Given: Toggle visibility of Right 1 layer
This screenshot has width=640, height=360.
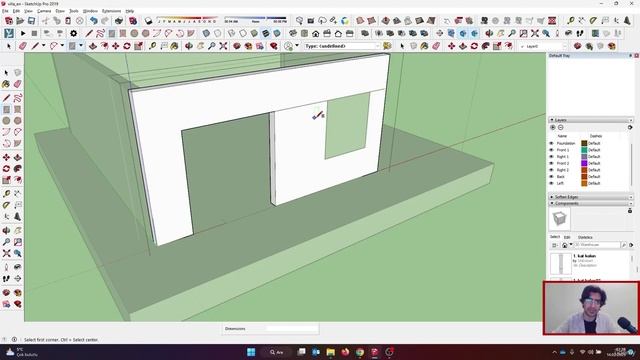Looking at the screenshot, I should [x=551, y=157].
